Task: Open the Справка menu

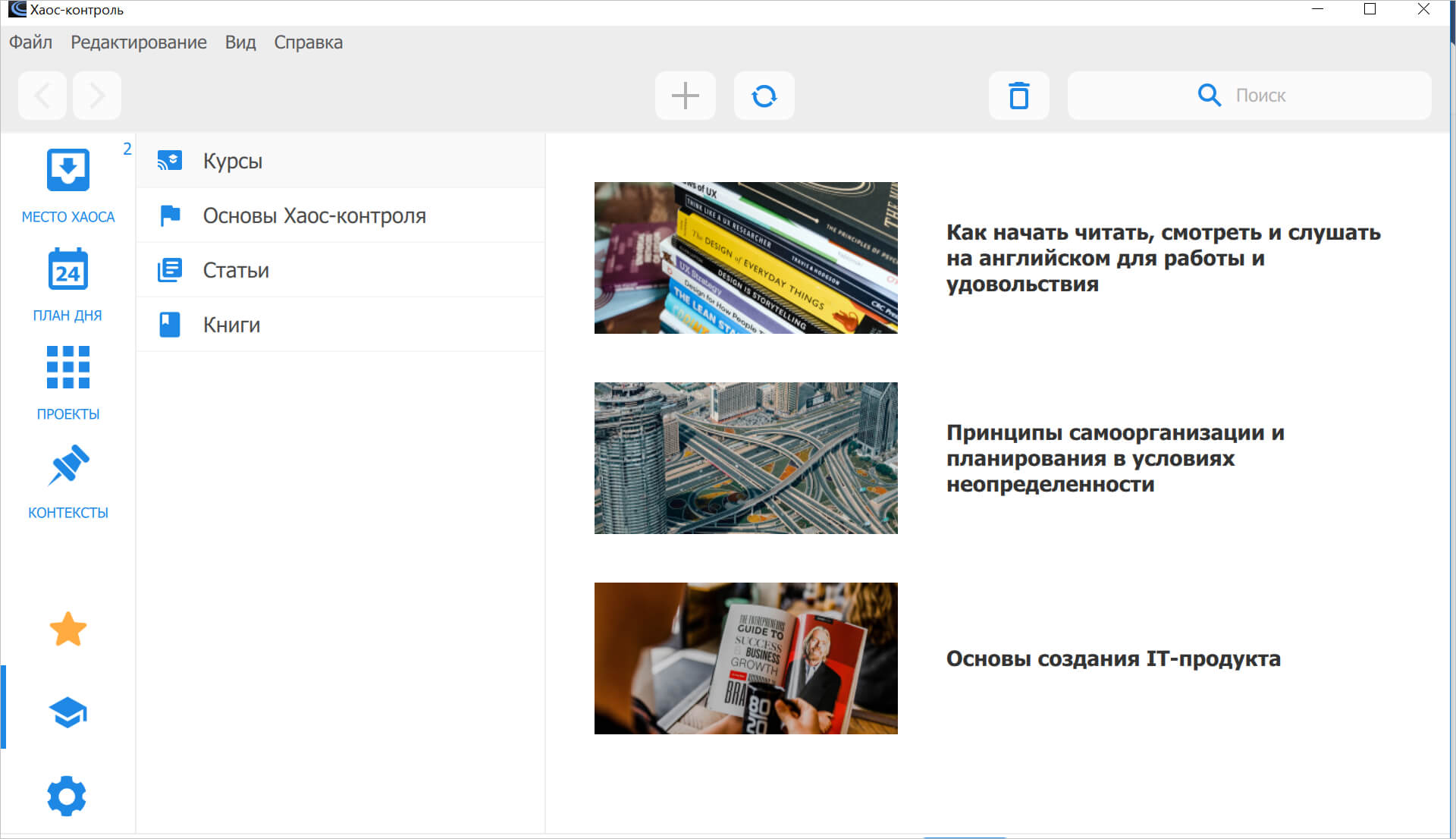Action: [309, 42]
